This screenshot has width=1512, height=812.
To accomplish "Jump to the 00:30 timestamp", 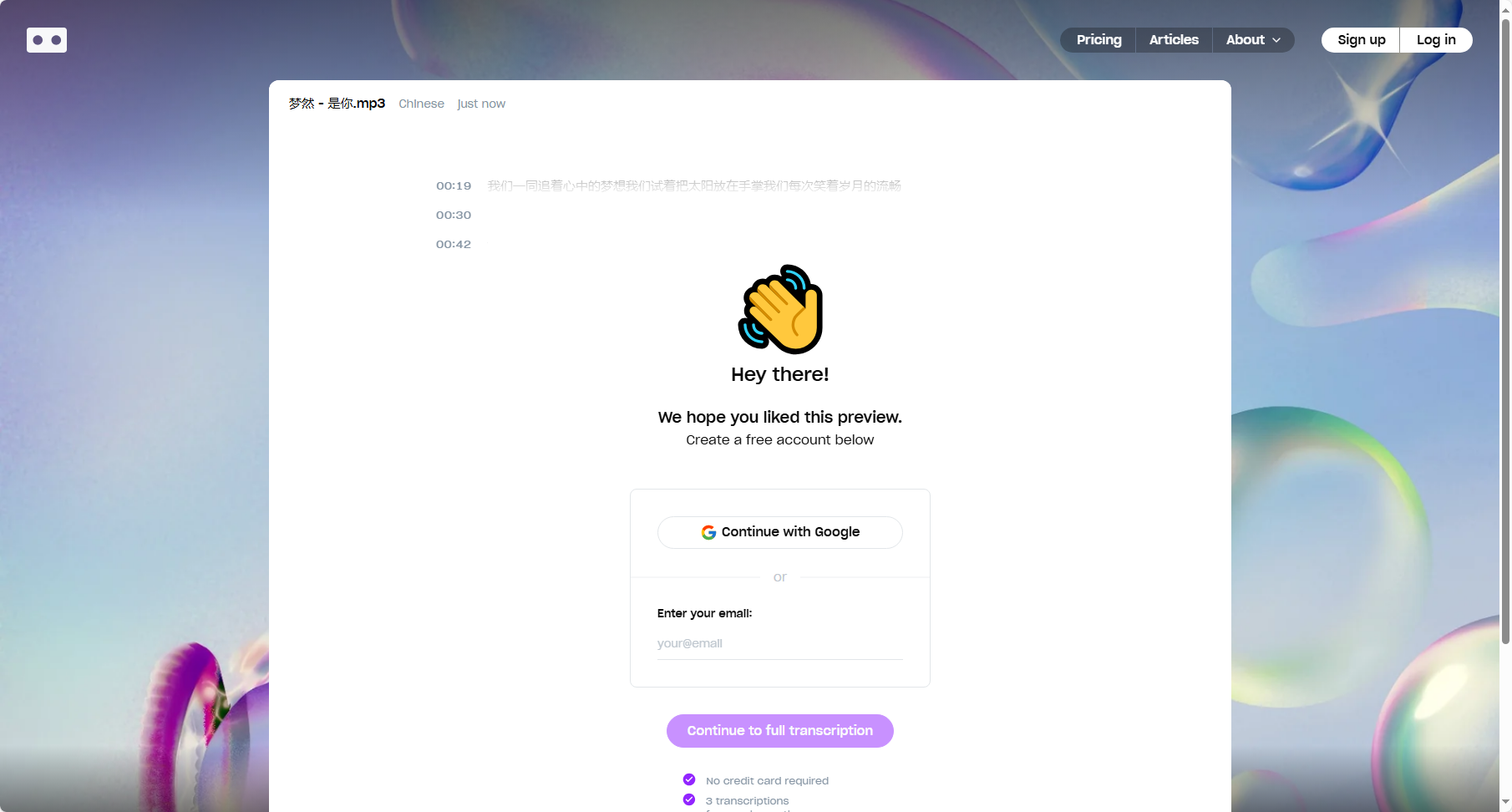I will [454, 215].
